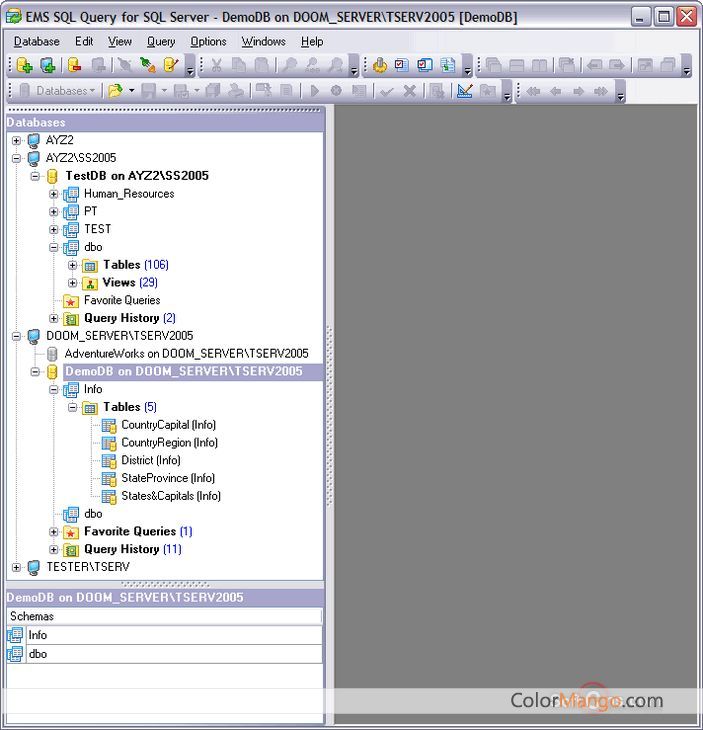Image resolution: width=703 pixels, height=730 pixels.
Task: Select the StateProvince (Info) table
Action: tap(168, 478)
